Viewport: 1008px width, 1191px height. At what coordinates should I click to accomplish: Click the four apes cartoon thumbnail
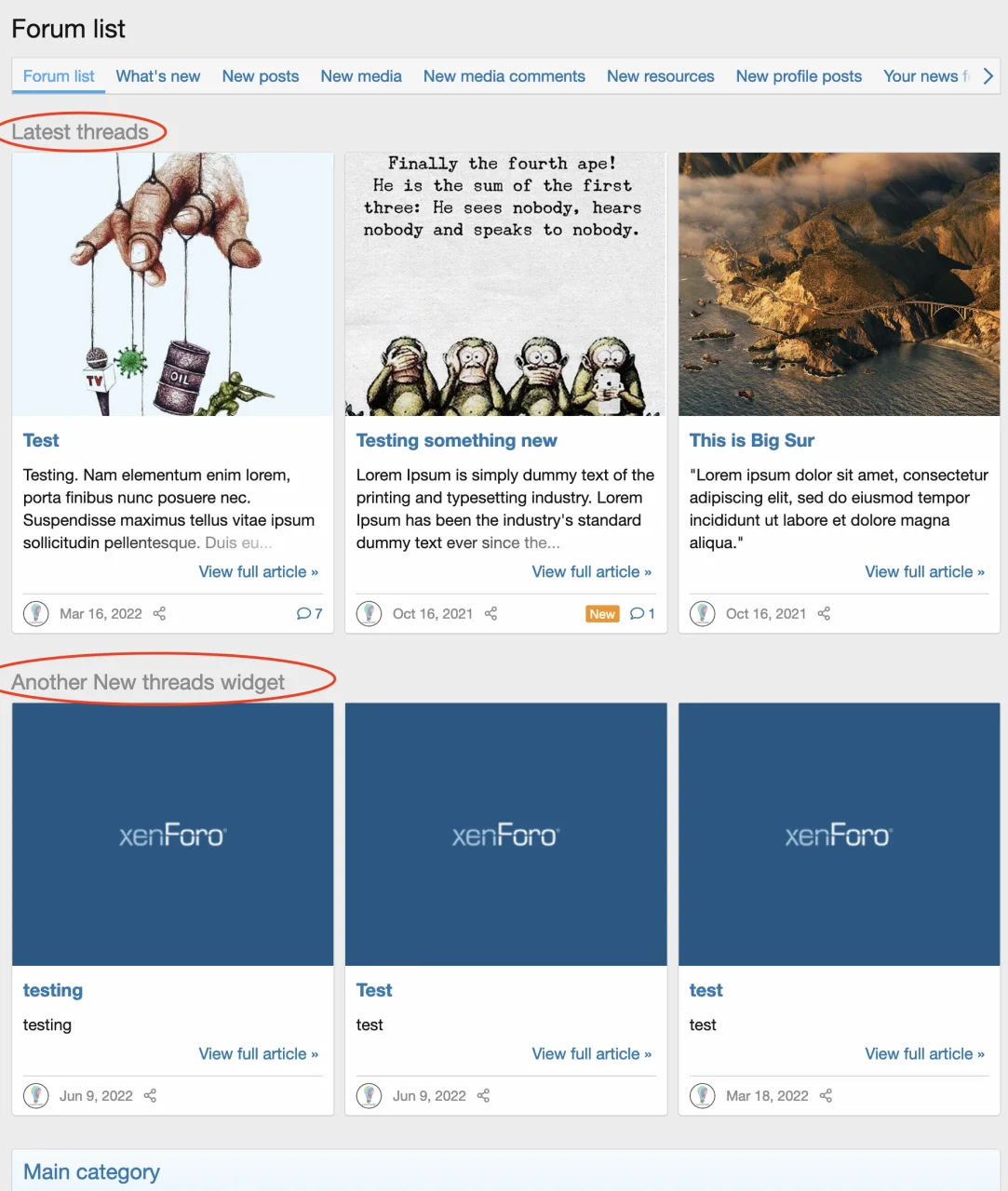click(x=505, y=285)
